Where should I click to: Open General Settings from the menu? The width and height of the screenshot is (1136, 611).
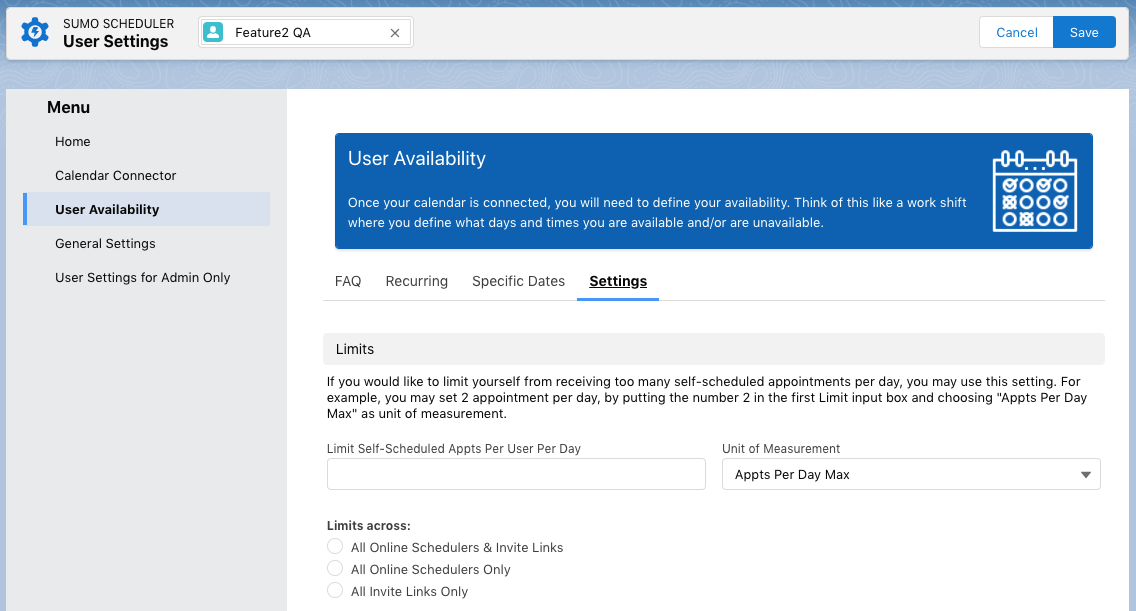pyautogui.click(x=105, y=243)
